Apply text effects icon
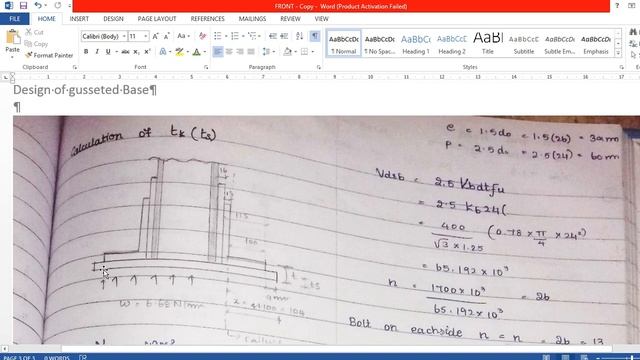 tap(163, 52)
